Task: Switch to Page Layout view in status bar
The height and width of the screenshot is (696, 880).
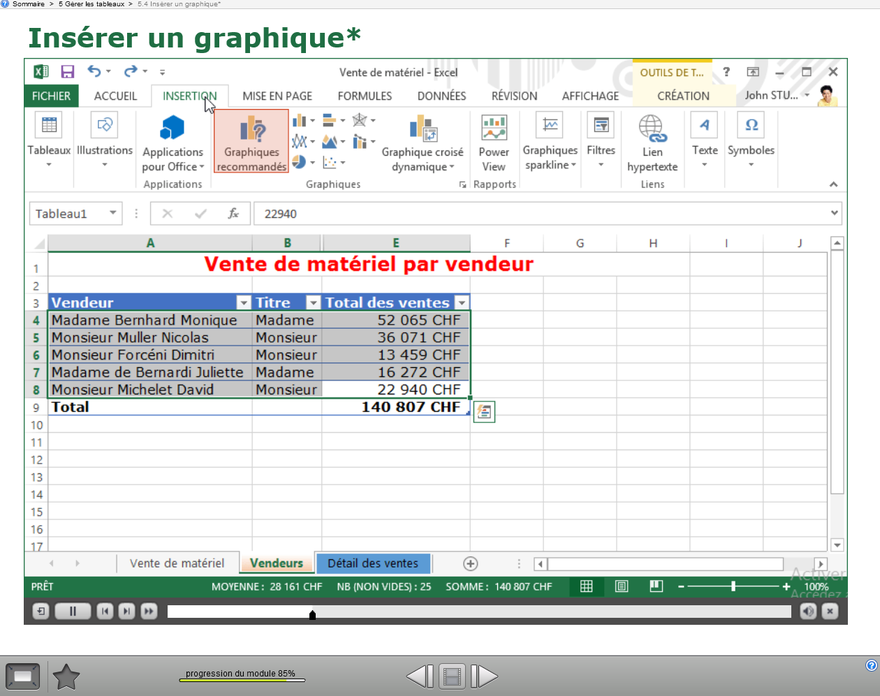Action: (x=621, y=587)
